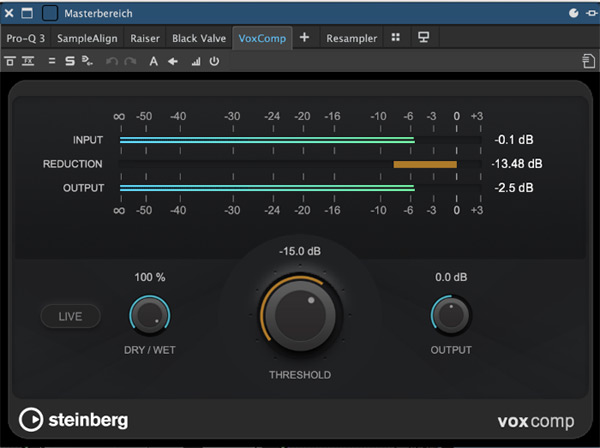Click the -0.1 dB input reading
Screen dimensions: 600x448
tap(514, 140)
